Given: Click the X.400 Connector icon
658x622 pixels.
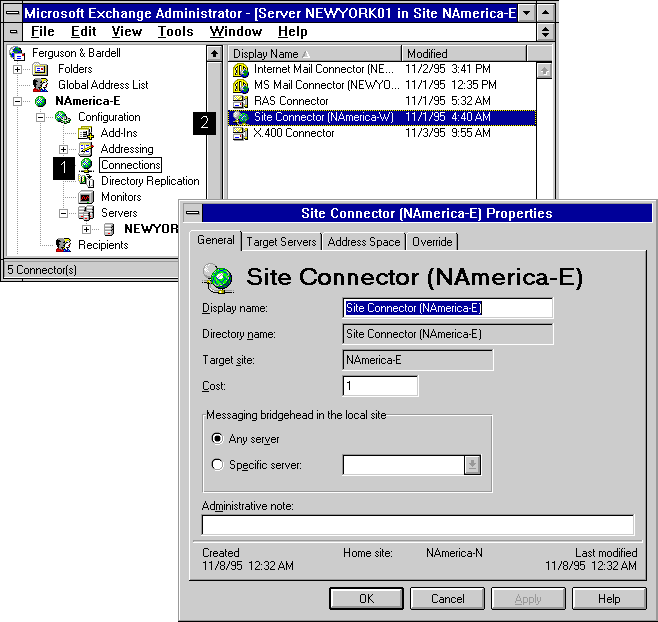Looking at the screenshot, I should (240, 133).
